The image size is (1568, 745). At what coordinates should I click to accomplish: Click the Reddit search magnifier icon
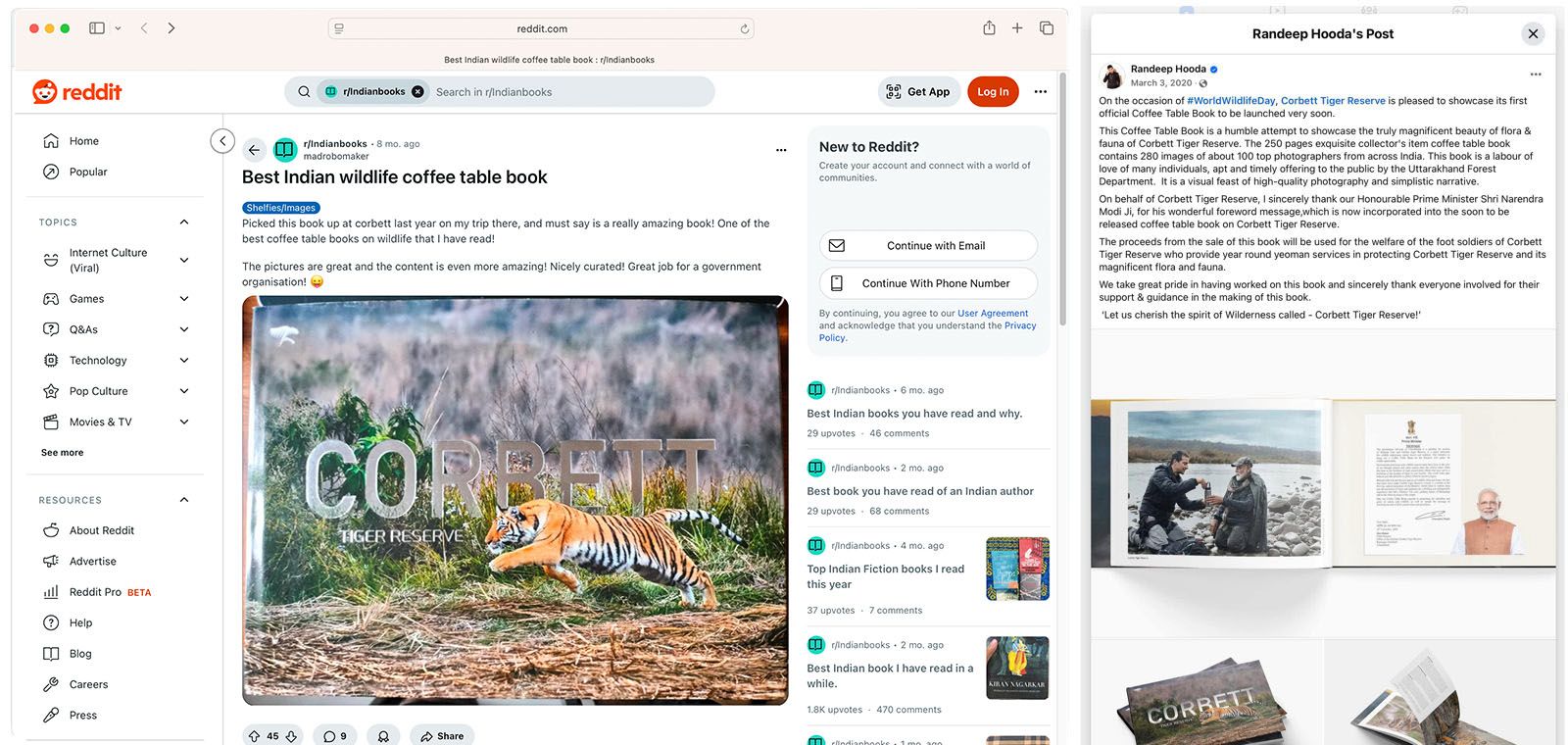point(304,92)
